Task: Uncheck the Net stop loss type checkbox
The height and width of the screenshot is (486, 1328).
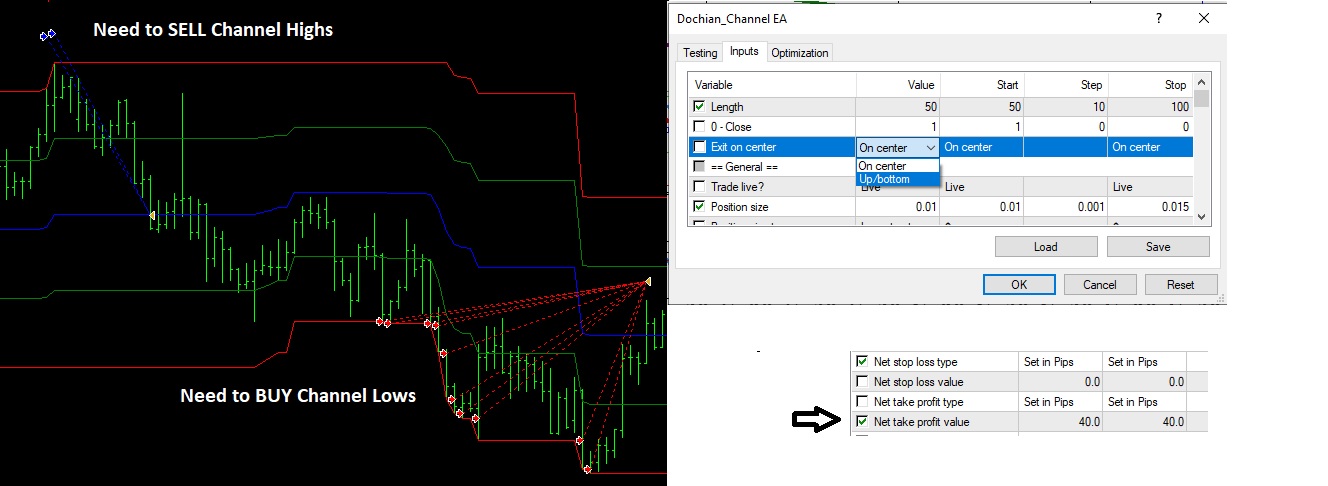Action: [x=862, y=362]
